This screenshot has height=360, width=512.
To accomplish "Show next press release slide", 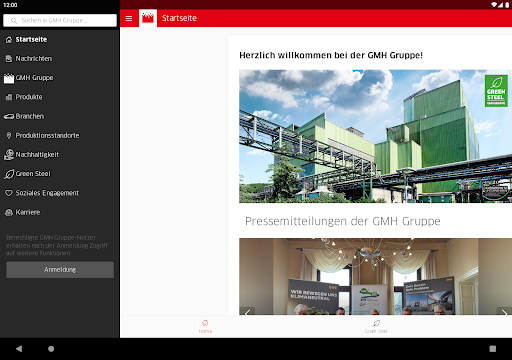I will tap(504, 312).
